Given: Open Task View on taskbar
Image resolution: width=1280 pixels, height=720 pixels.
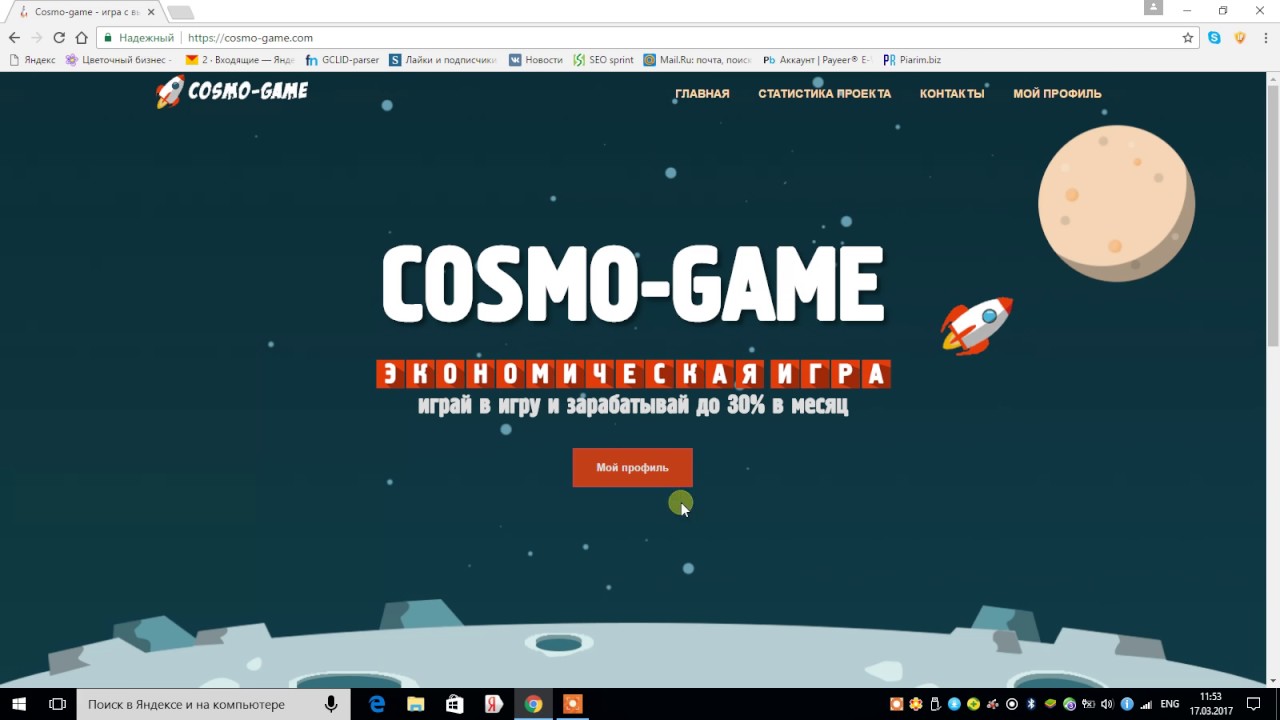Looking at the screenshot, I should click(x=57, y=704).
